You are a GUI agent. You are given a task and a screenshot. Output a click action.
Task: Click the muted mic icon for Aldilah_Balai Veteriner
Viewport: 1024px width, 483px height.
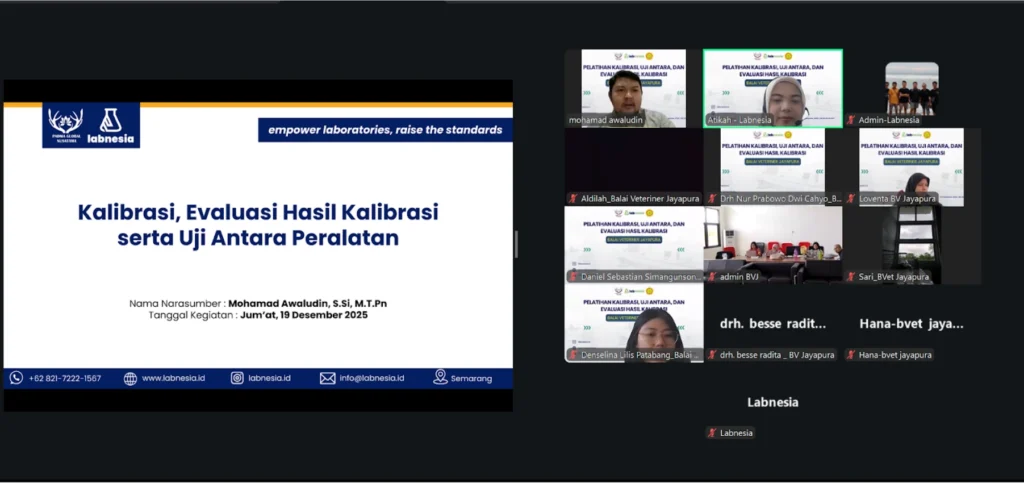(573, 198)
